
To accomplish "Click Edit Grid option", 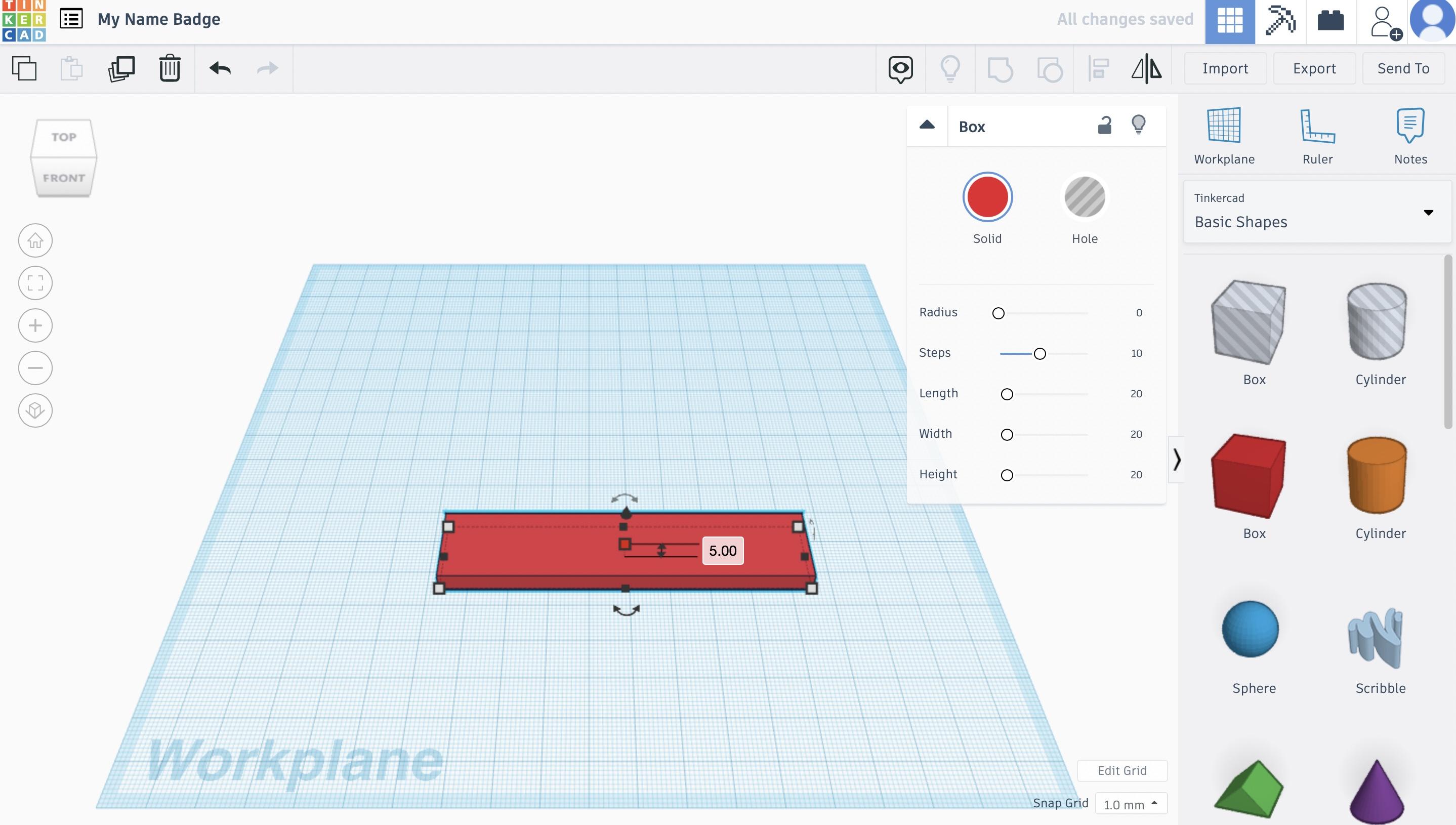I will coord(1122,770).
